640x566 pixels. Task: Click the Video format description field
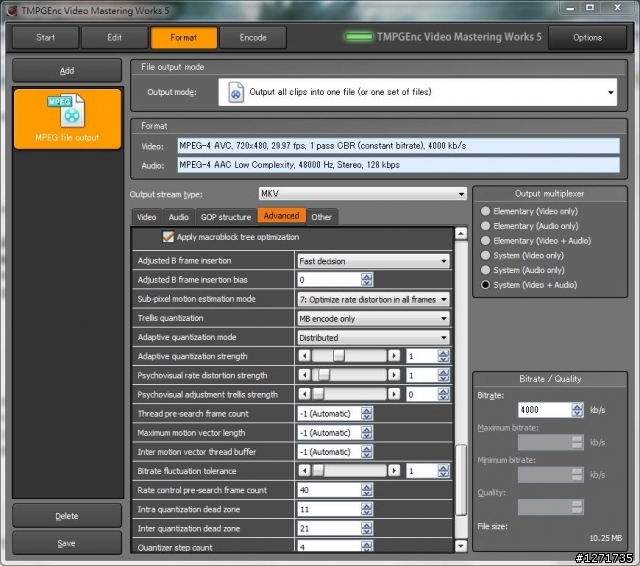coord(398,146)
